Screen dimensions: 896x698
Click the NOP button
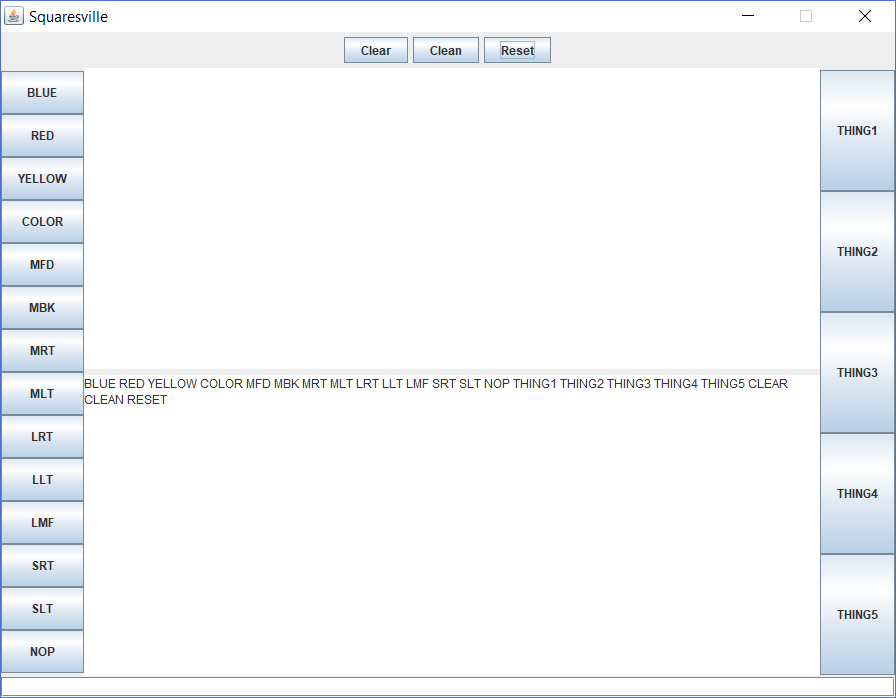point(42,652)
